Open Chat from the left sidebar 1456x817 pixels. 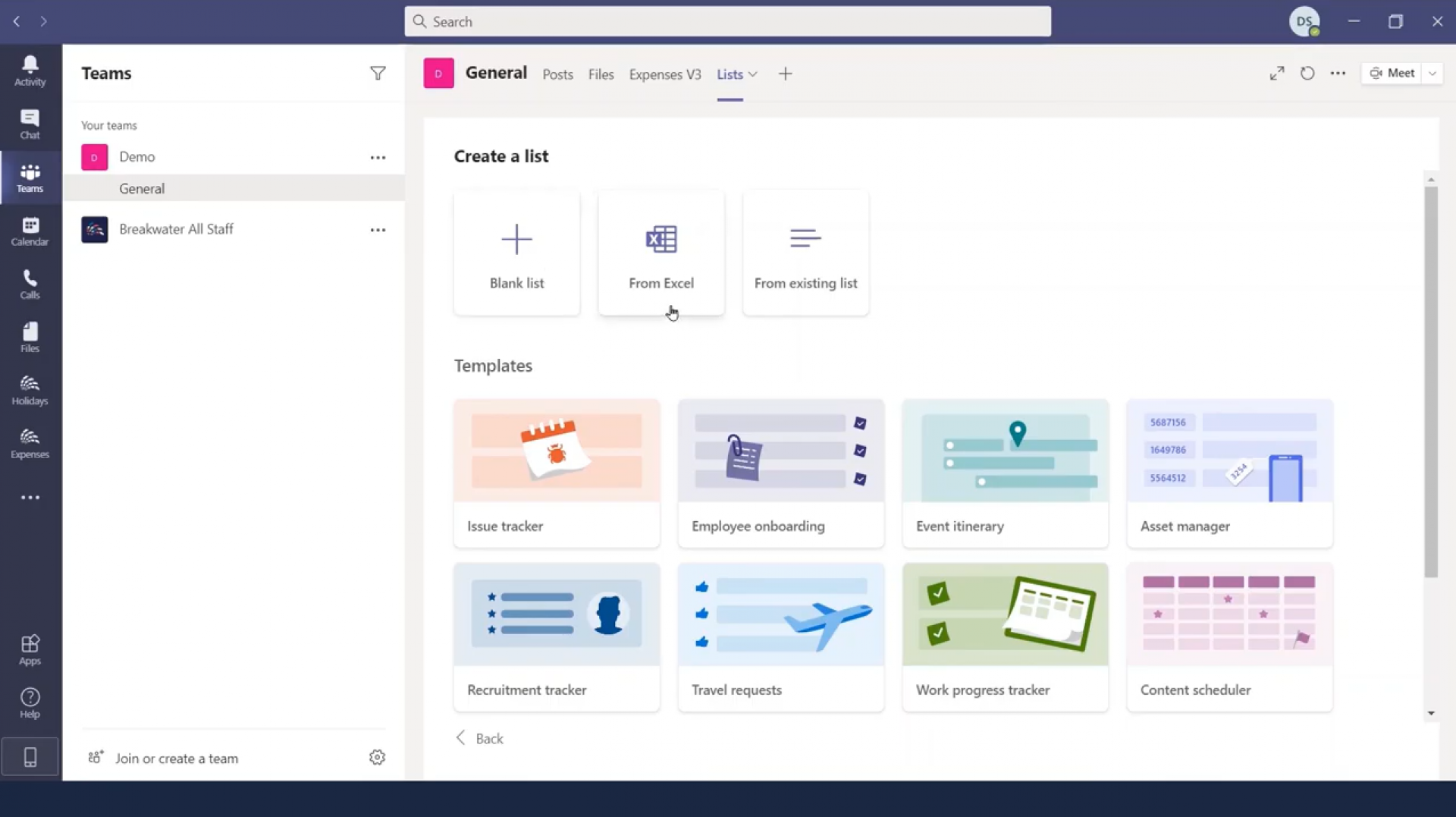point(30,124)
